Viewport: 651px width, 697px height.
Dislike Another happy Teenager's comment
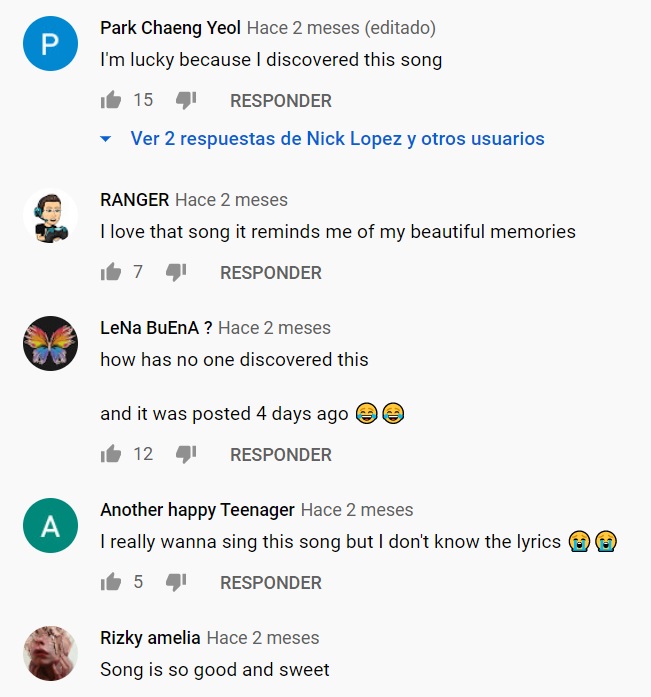coord(176,582)
